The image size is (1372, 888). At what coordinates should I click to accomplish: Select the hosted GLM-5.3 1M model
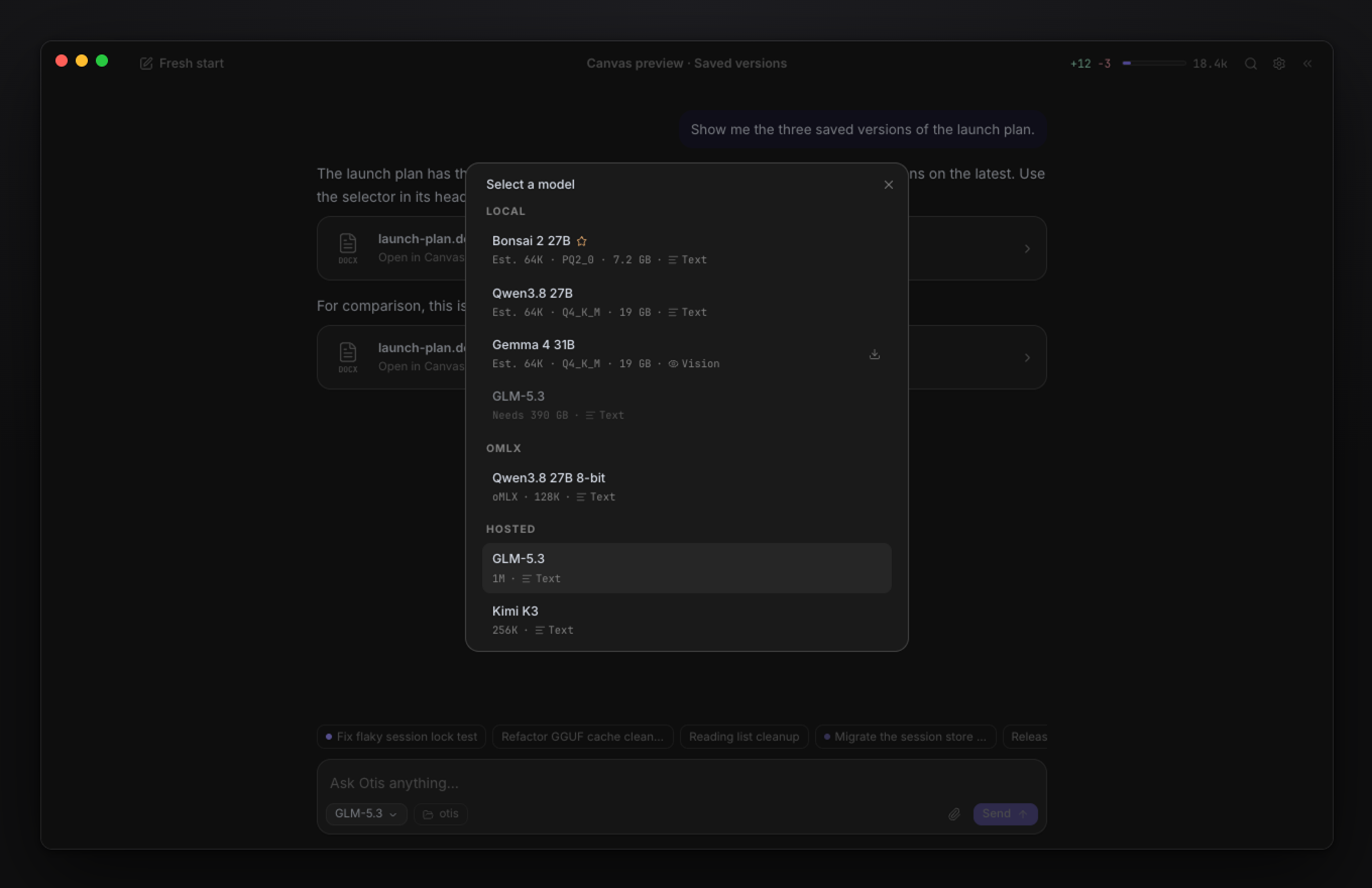(x=687, y=568)
